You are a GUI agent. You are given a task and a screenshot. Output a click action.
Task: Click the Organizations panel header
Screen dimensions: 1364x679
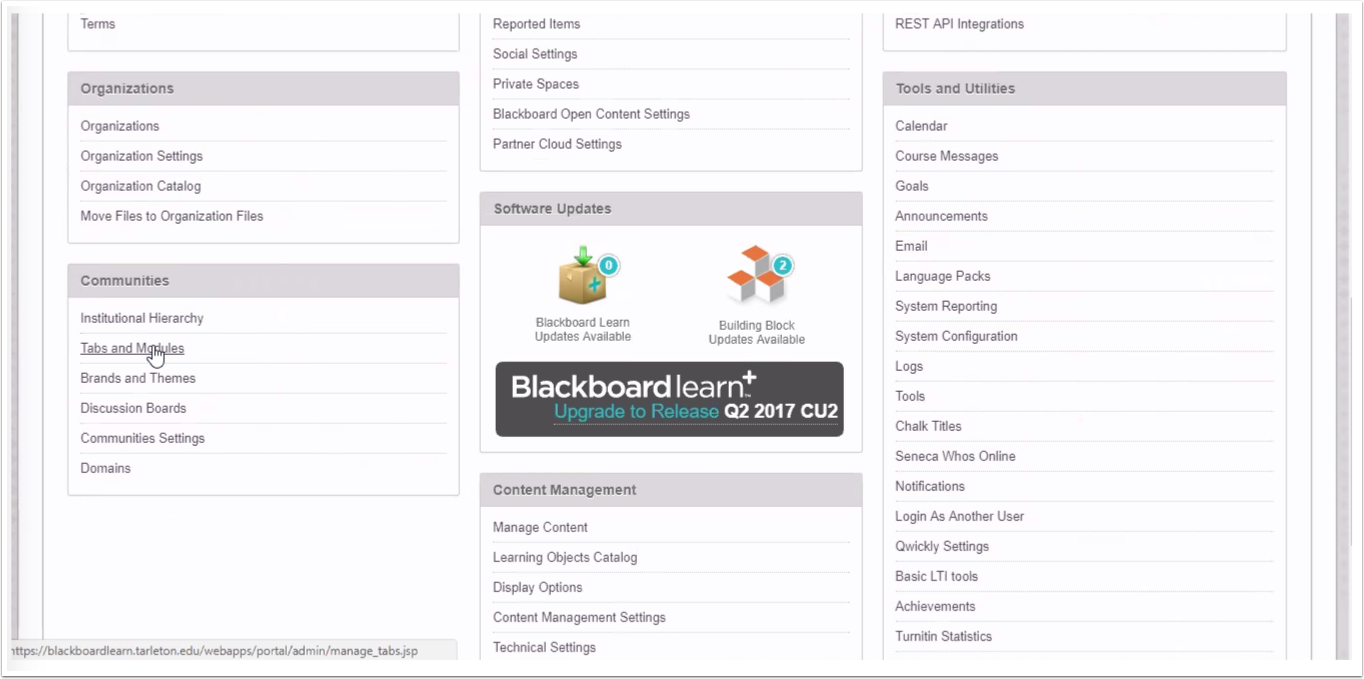click(263, 89)
